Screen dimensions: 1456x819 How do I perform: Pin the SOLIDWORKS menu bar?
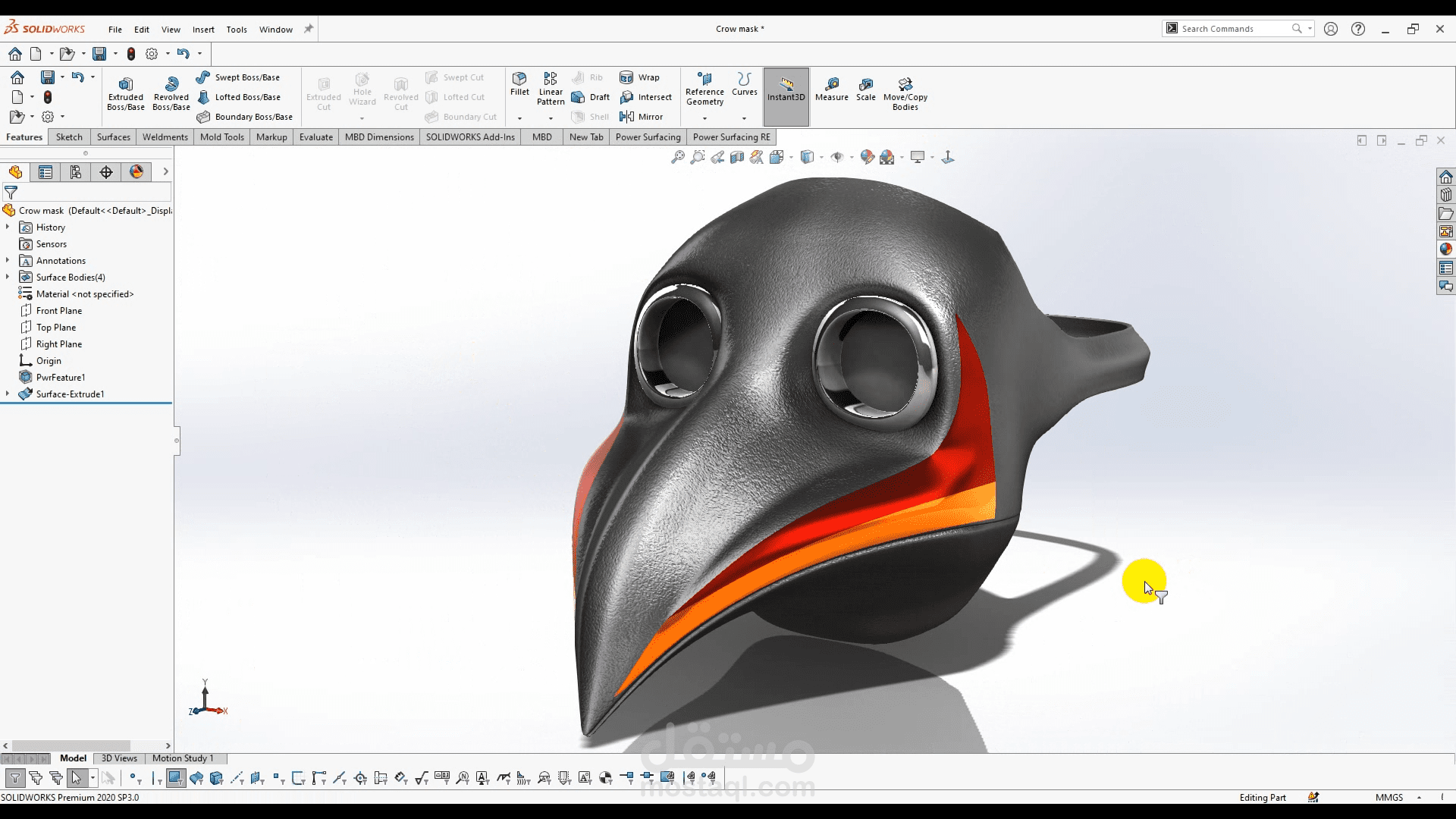click(309, 29)
